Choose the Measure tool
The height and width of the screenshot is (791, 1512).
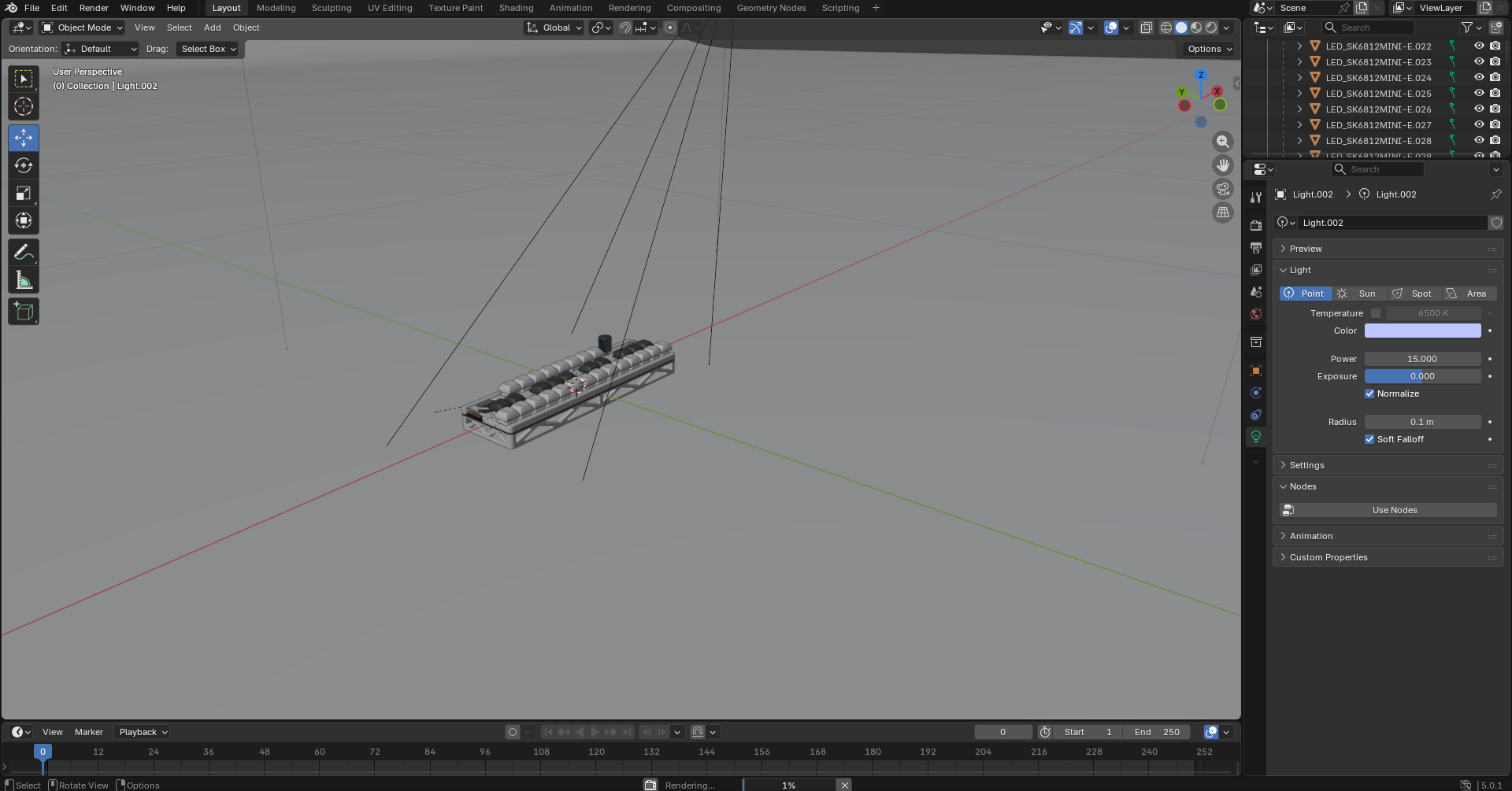(24, 281)
